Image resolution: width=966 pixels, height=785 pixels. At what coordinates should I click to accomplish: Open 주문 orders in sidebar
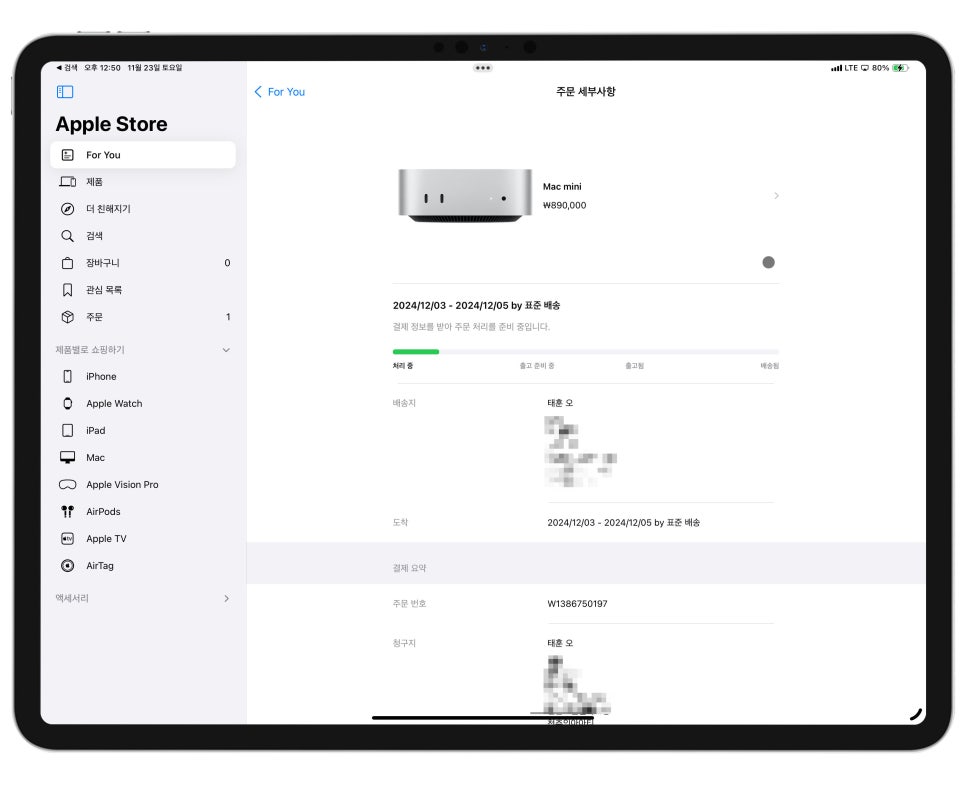(x=143, y=317)
